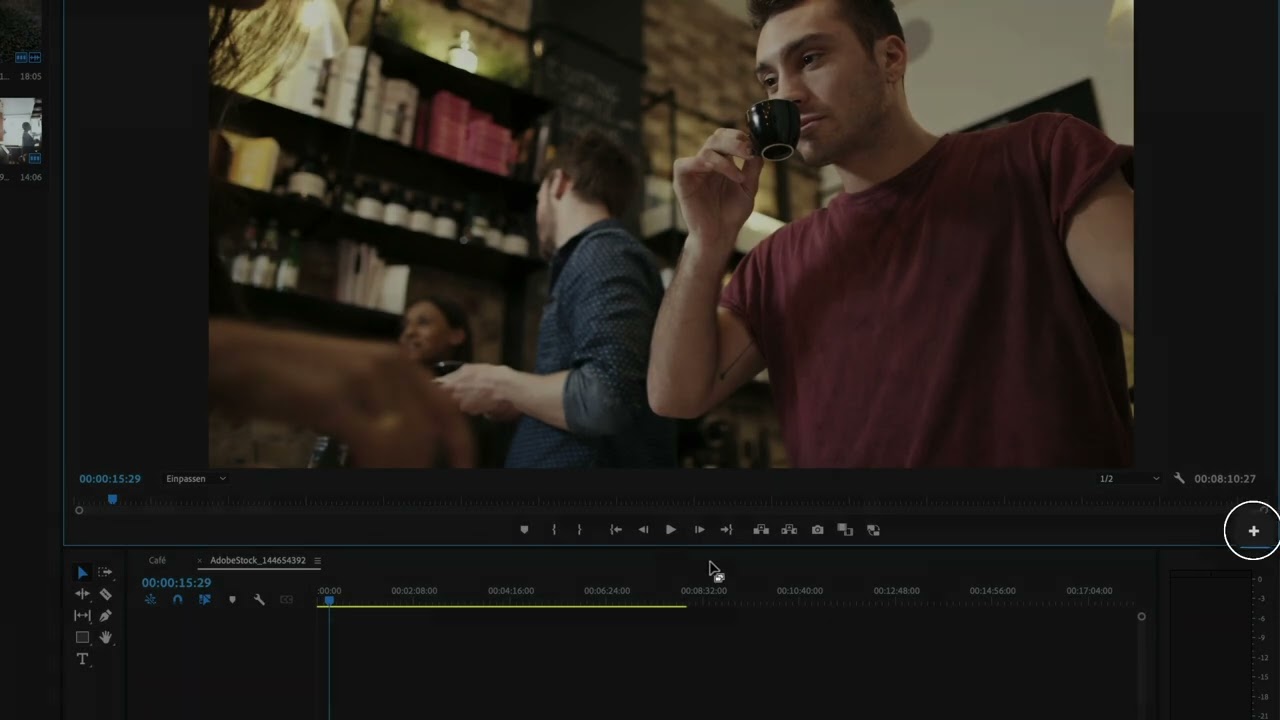Toggle sequence nesting insert mode

coord(150,600)
